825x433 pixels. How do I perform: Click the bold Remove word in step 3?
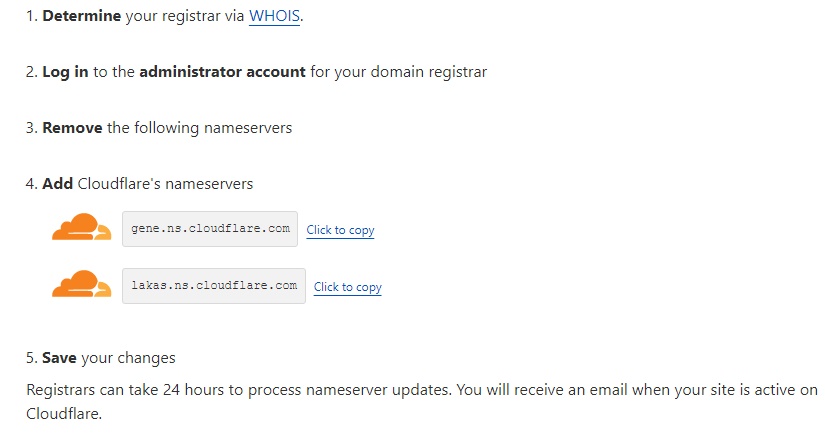pos(72,128)
